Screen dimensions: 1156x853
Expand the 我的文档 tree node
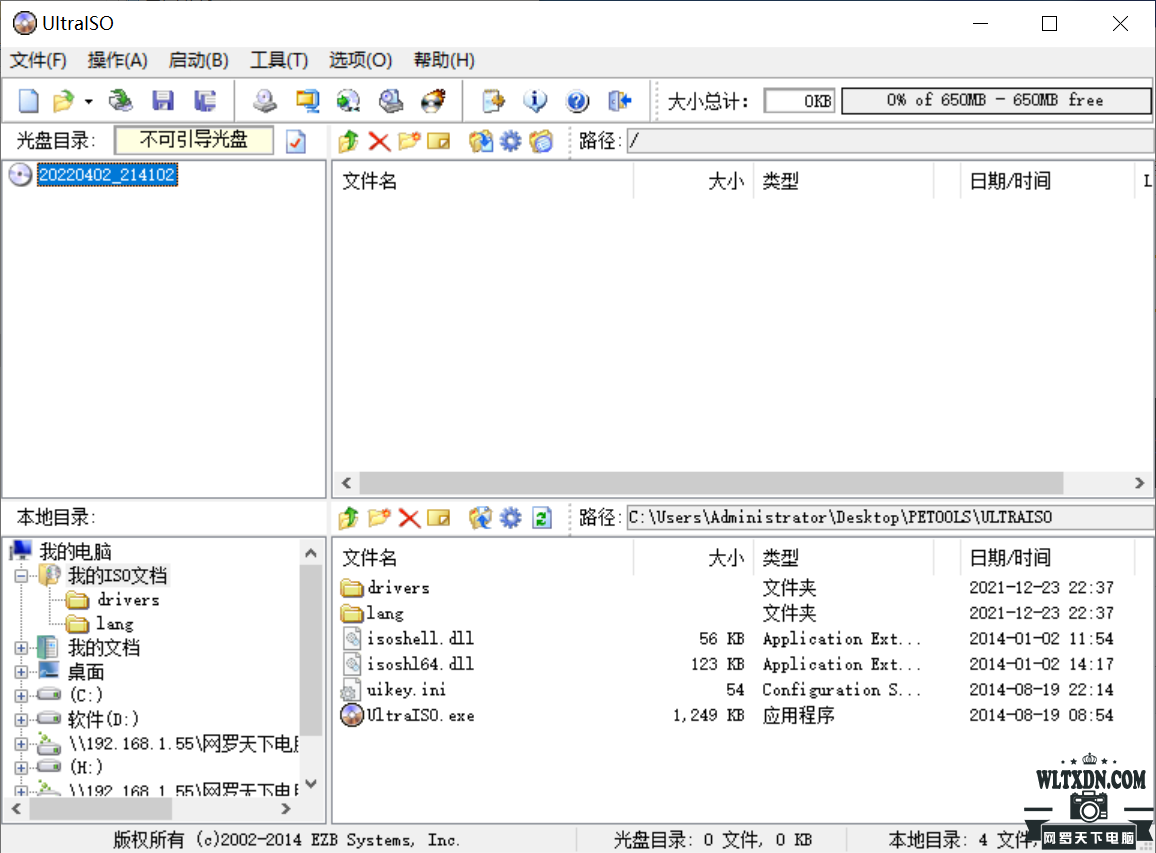(x=21, y=648)
